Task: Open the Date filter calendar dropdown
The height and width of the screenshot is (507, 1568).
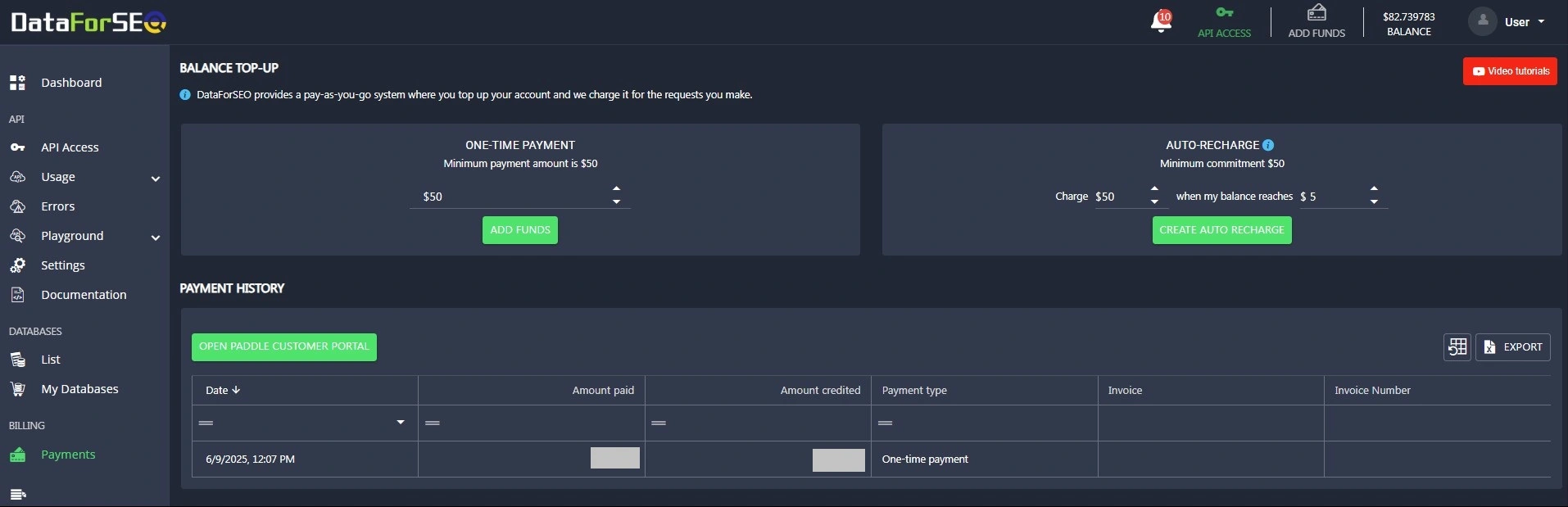Action: click(401, 423)
